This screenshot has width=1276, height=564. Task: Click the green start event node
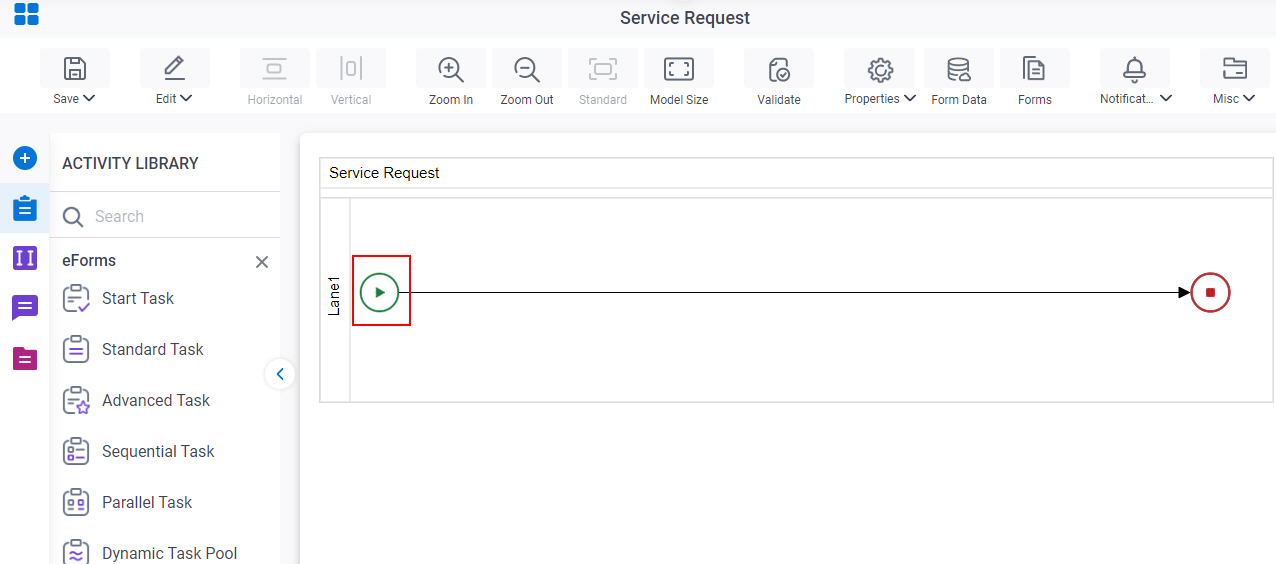380,292
